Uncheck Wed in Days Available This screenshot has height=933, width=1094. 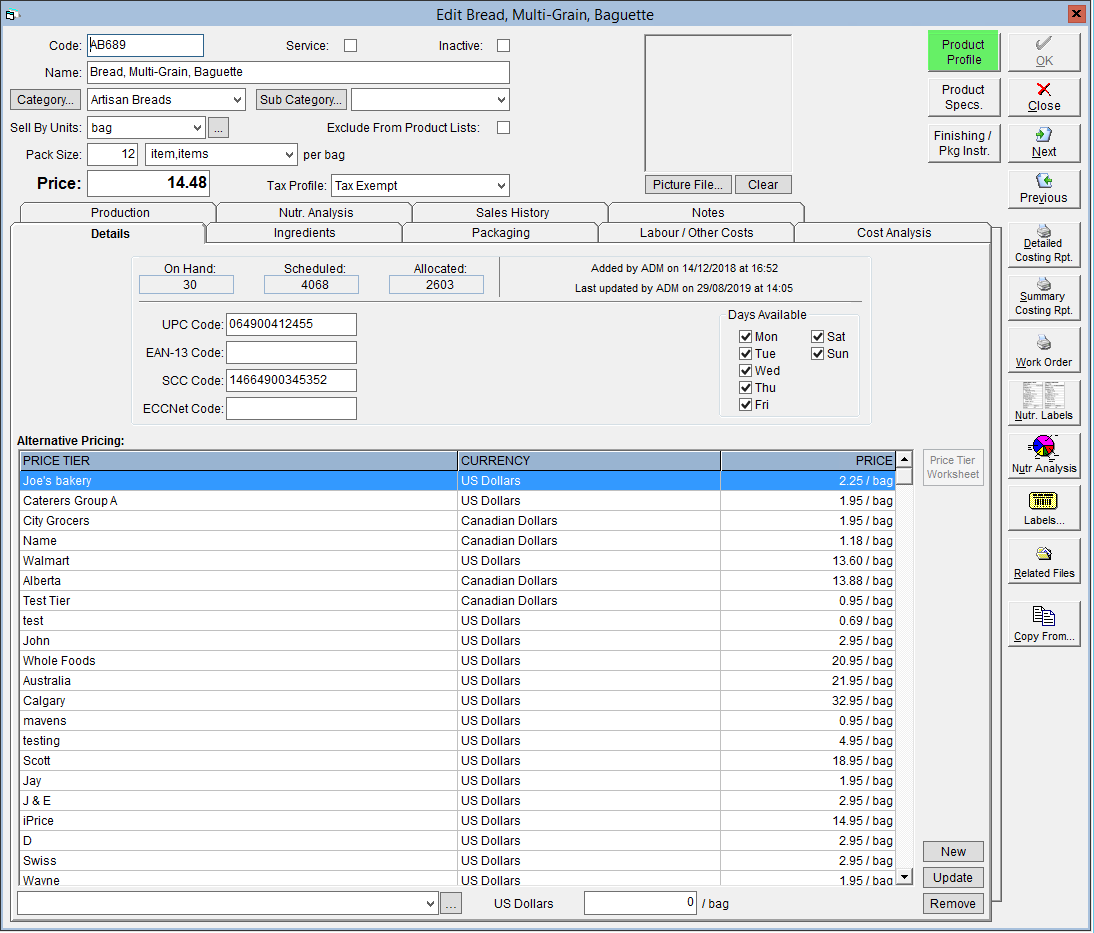(745, 371)
